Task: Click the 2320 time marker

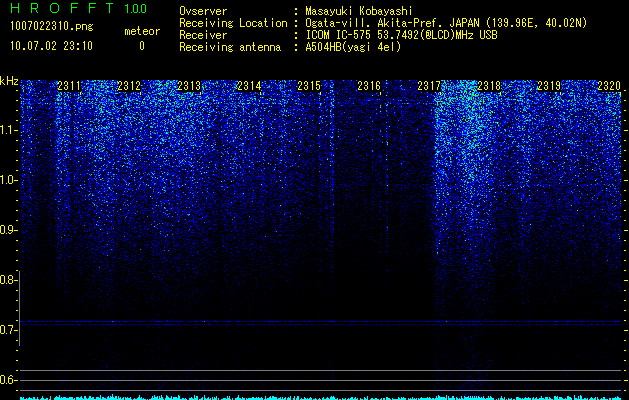Action: pyautogui.click(x=609, y=86)
